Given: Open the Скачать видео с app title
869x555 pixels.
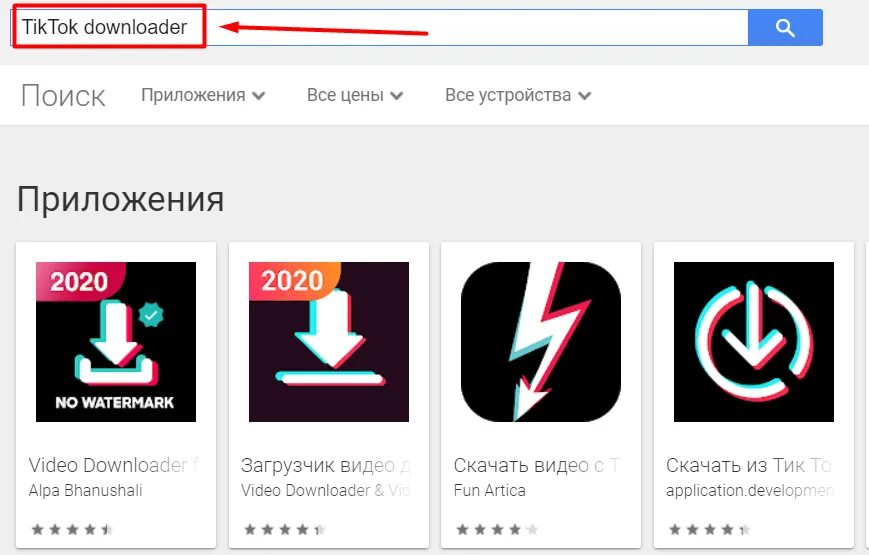Looking at the screenshot, I should (x=539, y=465).
